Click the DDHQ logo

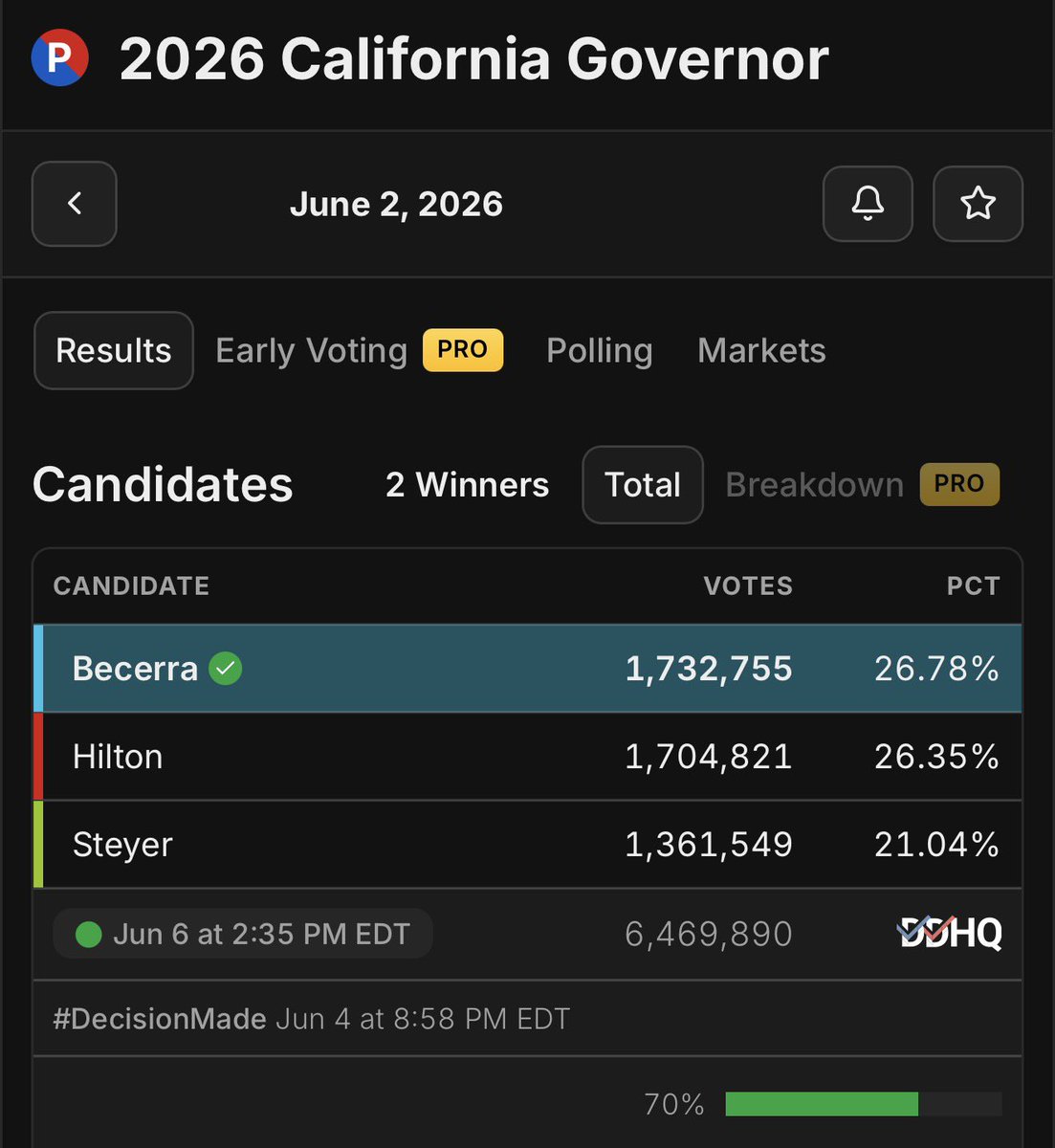(x=950, y=933)
